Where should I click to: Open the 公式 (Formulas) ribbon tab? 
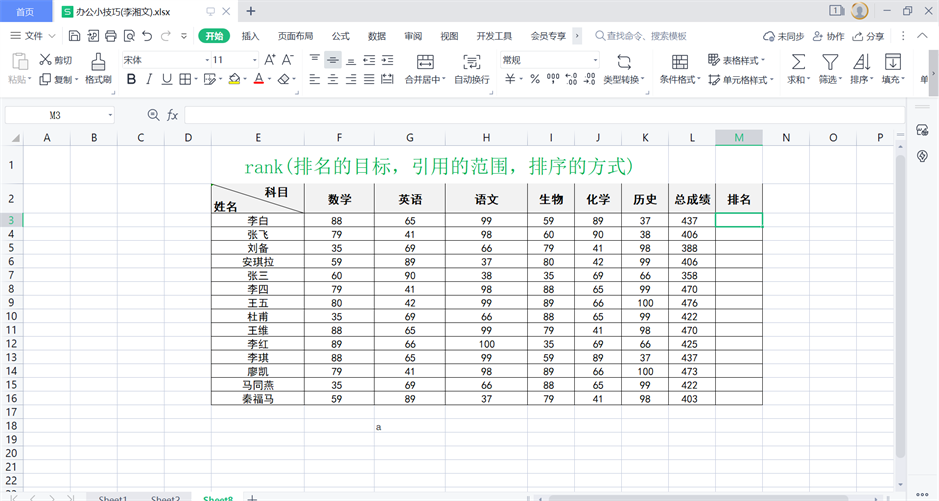tap(341, 36)
